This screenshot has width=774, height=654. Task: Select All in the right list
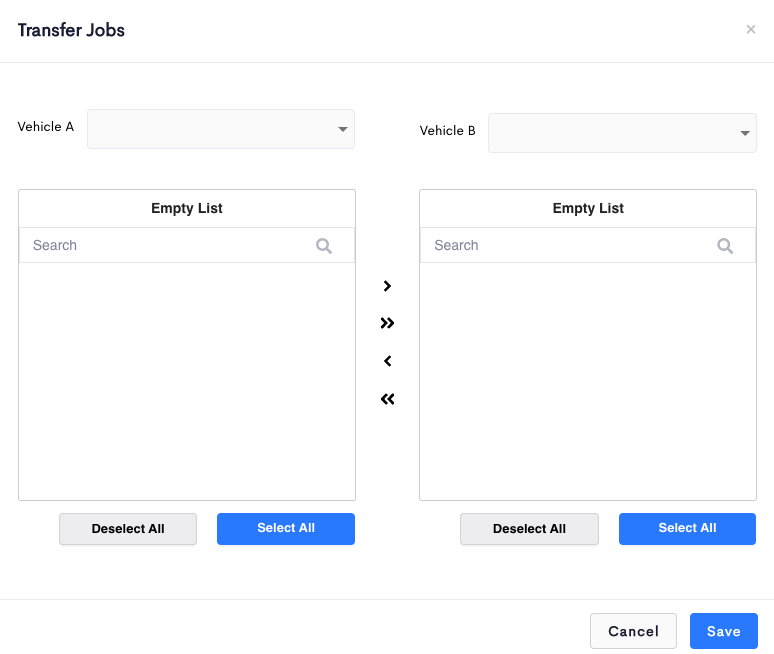click(687, 529)
